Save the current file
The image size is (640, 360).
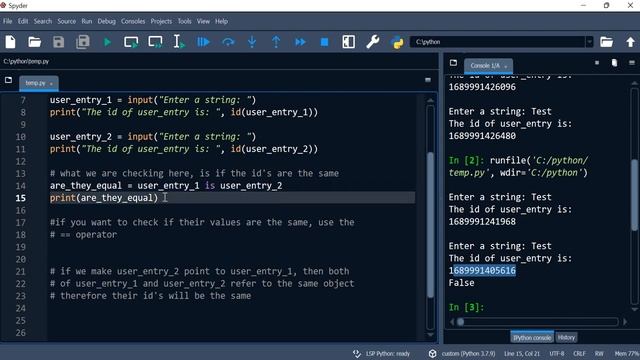click(x=58, y=42)
